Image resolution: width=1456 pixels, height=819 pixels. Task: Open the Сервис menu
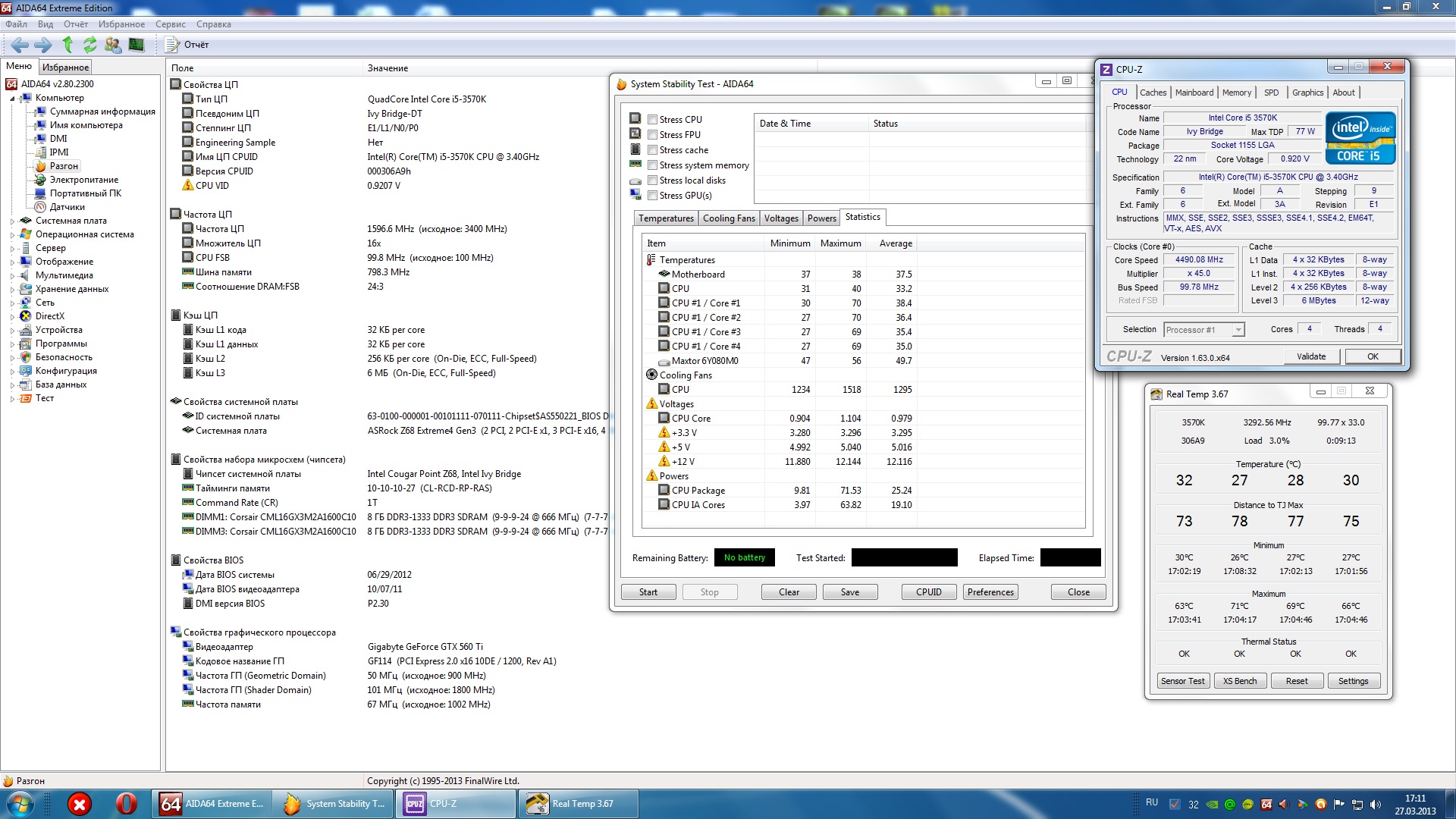click(x=170, y=24)
